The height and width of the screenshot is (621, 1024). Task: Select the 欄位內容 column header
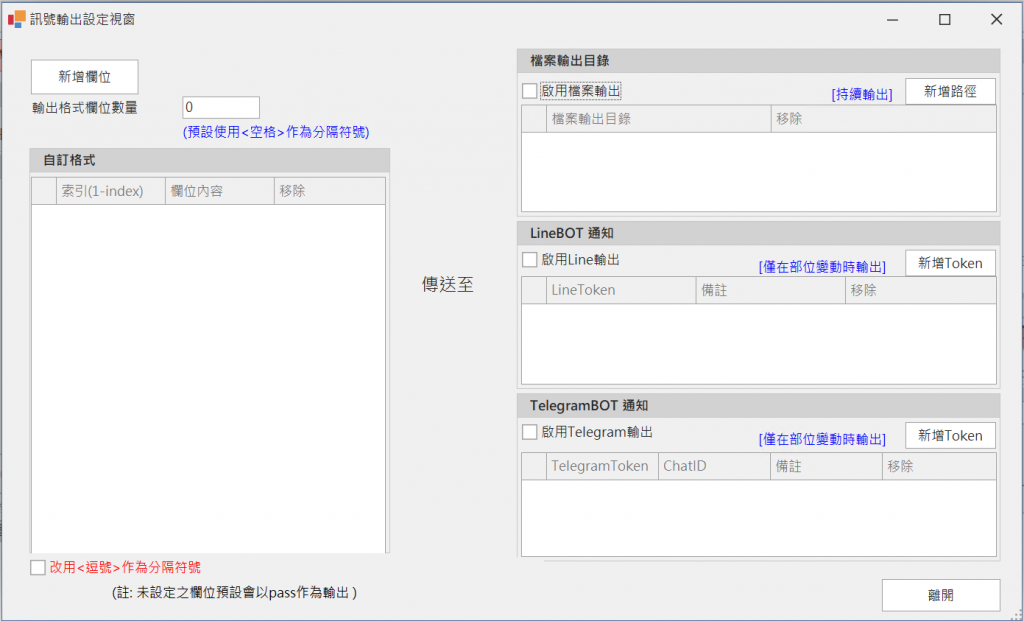click(x=219, y=191)
